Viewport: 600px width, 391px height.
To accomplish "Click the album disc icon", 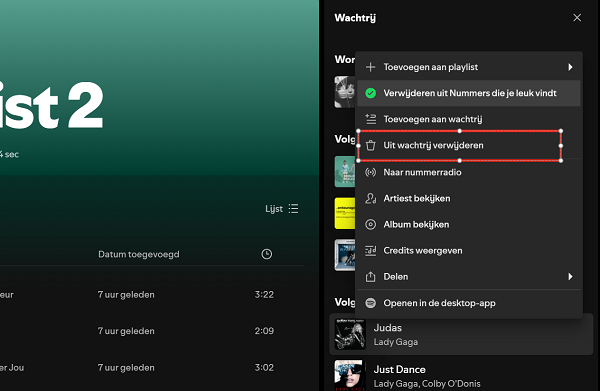I will [370, 224].
